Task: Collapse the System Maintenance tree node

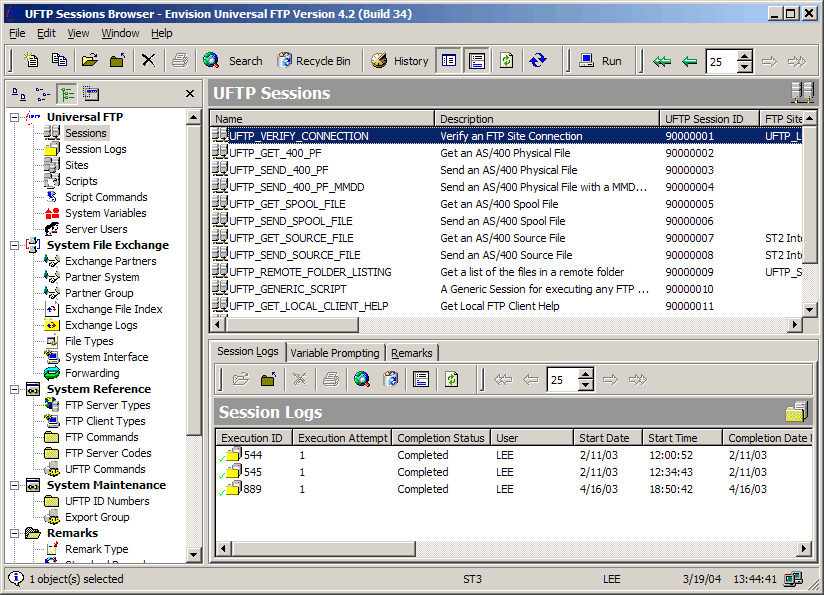Action: coord(15,485)
